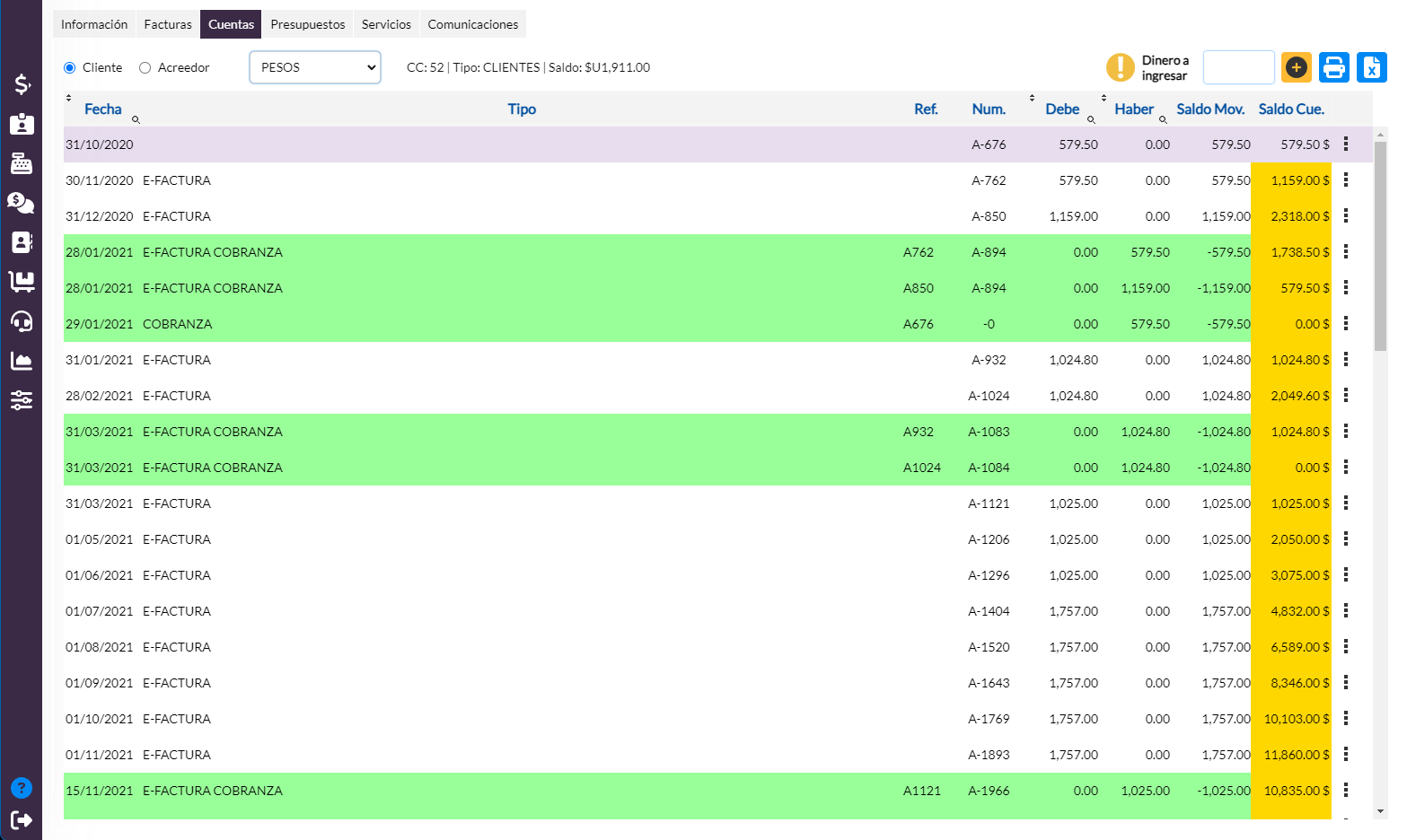Focus the Dinero a ingresar input field
Viewport: 1407px width, 840px height.
tap(1238, 67)
